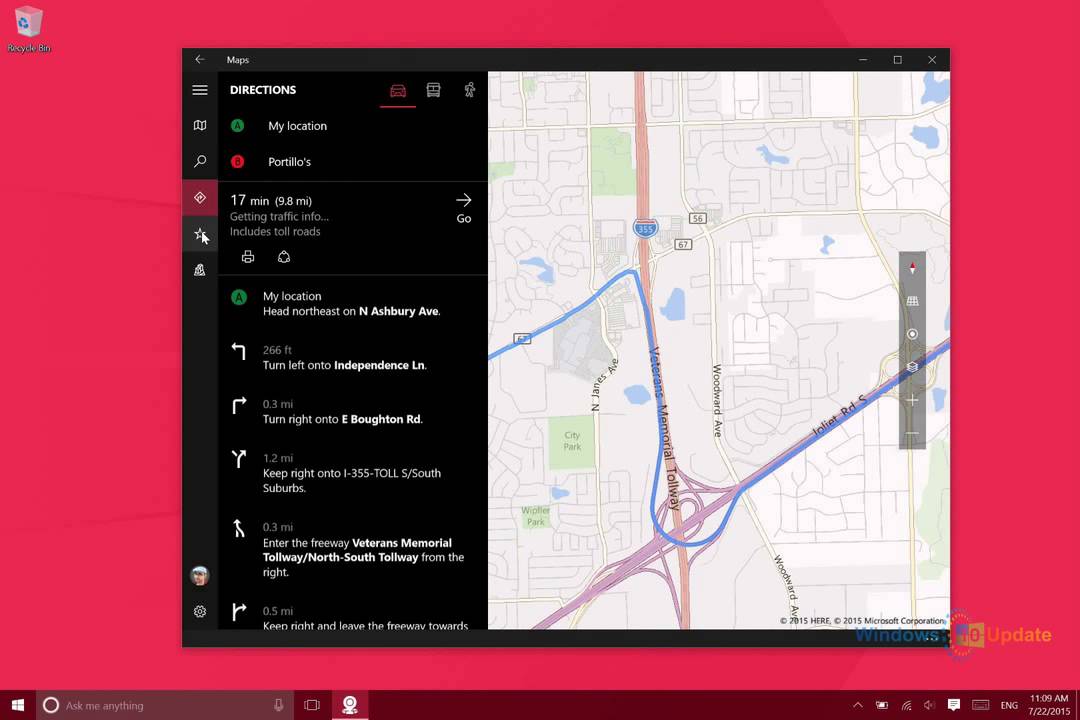Select step Head northeast on N Ashbury Ave
The width and height of the screenshot is (1080, 720).
tap(353, 304)
